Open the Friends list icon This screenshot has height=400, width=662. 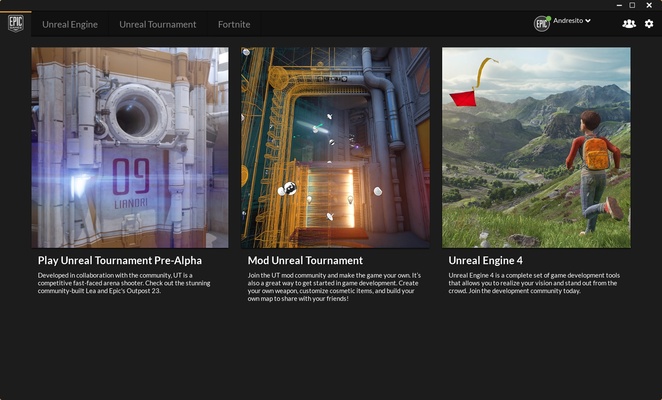[629, 24]
